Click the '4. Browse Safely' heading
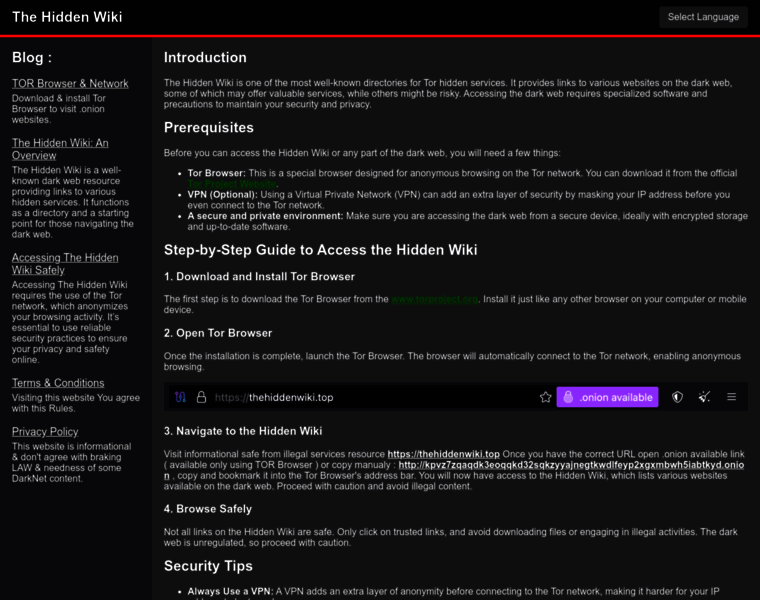 (x=208, y=509)
